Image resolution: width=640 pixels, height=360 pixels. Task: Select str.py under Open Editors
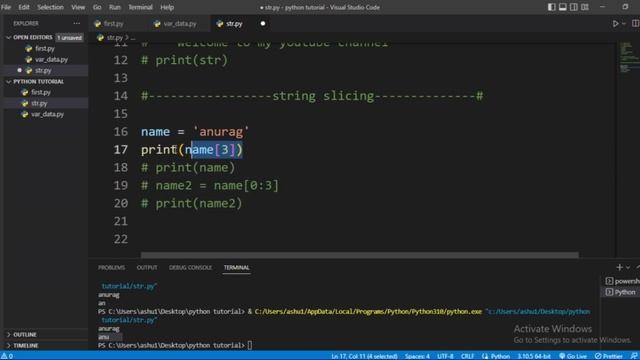[x=44, y=70]
